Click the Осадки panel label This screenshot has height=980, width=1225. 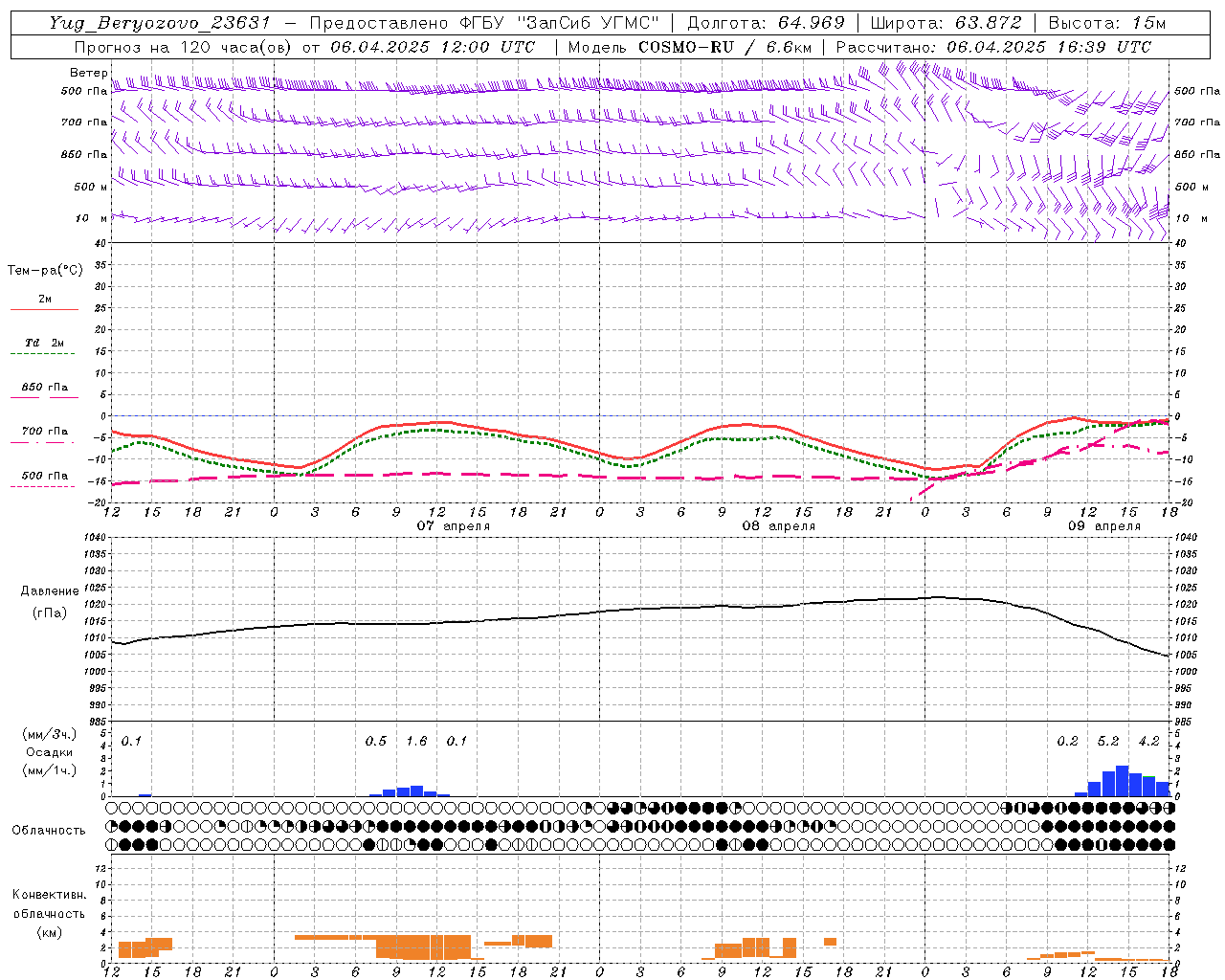click(x=49, y=752)
